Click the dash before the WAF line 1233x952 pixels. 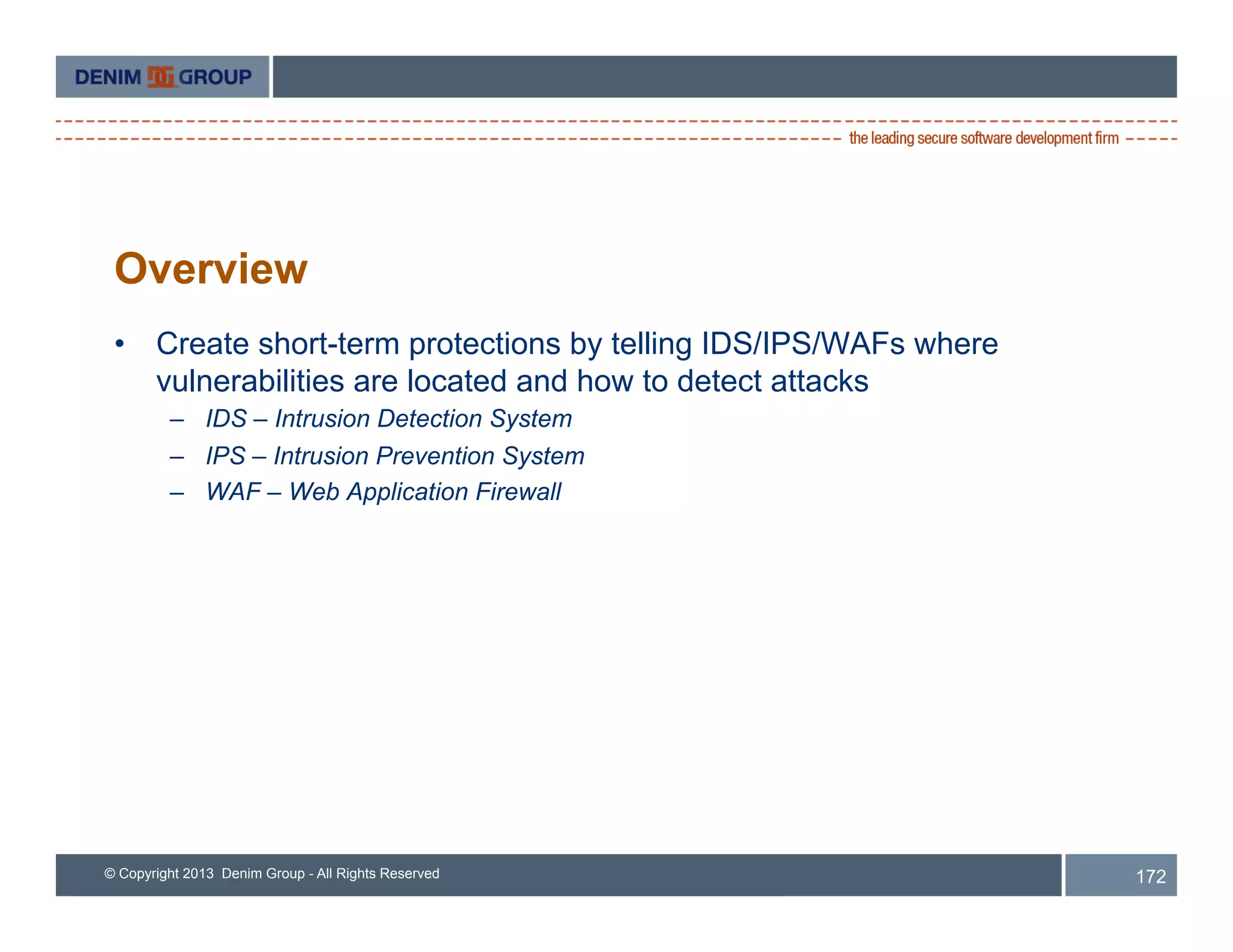176,493
